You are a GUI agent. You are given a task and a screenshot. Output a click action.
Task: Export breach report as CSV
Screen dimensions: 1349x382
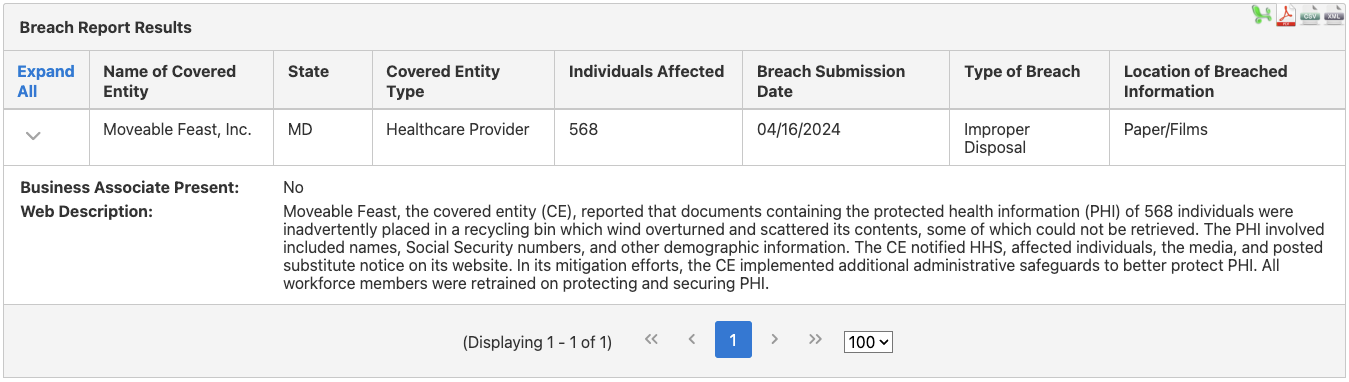[x=1310, y=15]
